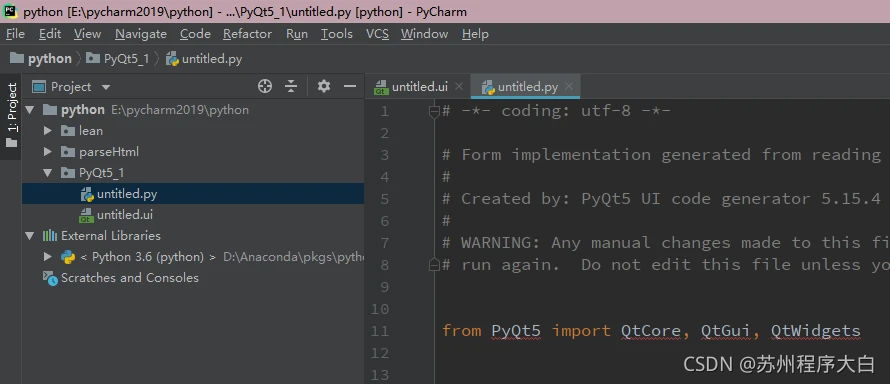Click the folder icon next to PyQt5_1 in tree
This screenshot has height=384, width=890.
point(68,173)
